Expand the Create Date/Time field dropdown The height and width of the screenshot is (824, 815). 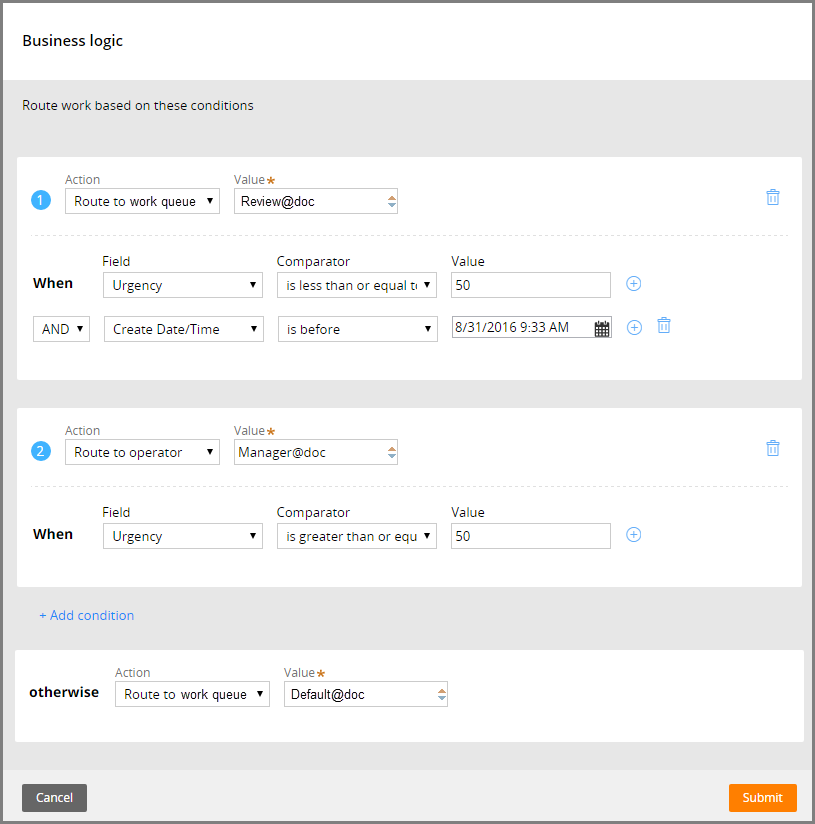184,329
